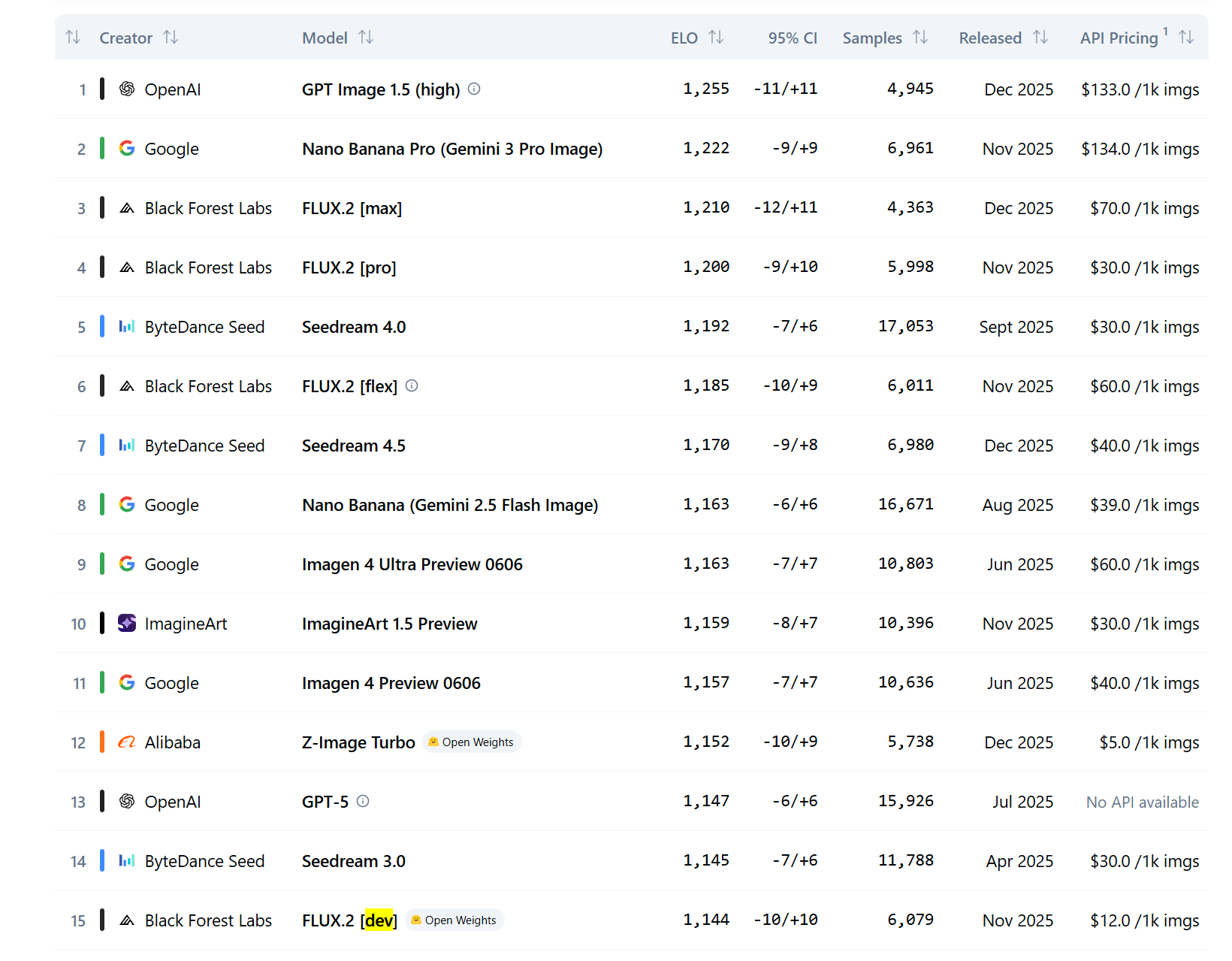Click OpenAI logo in GPT Image 1.5 row
This screenshot has height=961, width=1232.
[x=127, y=89]
